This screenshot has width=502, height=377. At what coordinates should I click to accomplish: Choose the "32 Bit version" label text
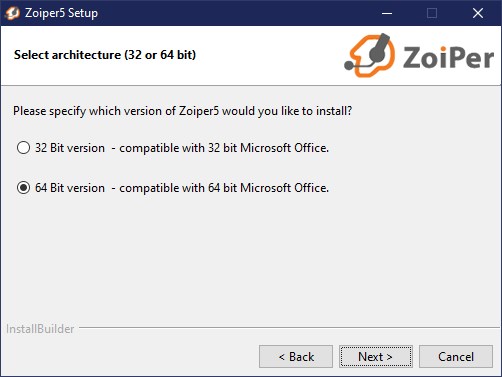click(70, 148)
